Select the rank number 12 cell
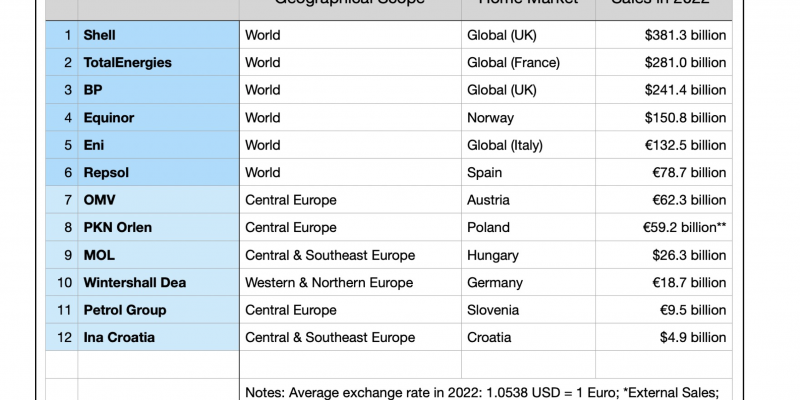 pos(62,337)
